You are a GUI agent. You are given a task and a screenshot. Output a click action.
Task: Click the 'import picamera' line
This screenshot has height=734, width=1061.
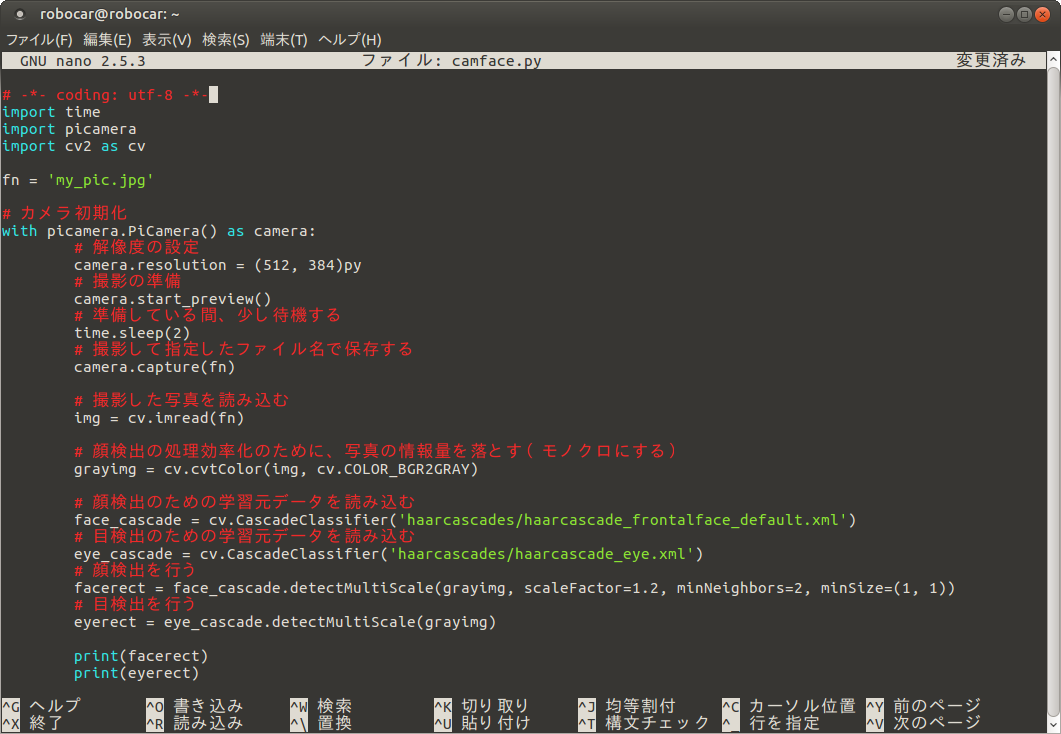[x=69, y=129]
